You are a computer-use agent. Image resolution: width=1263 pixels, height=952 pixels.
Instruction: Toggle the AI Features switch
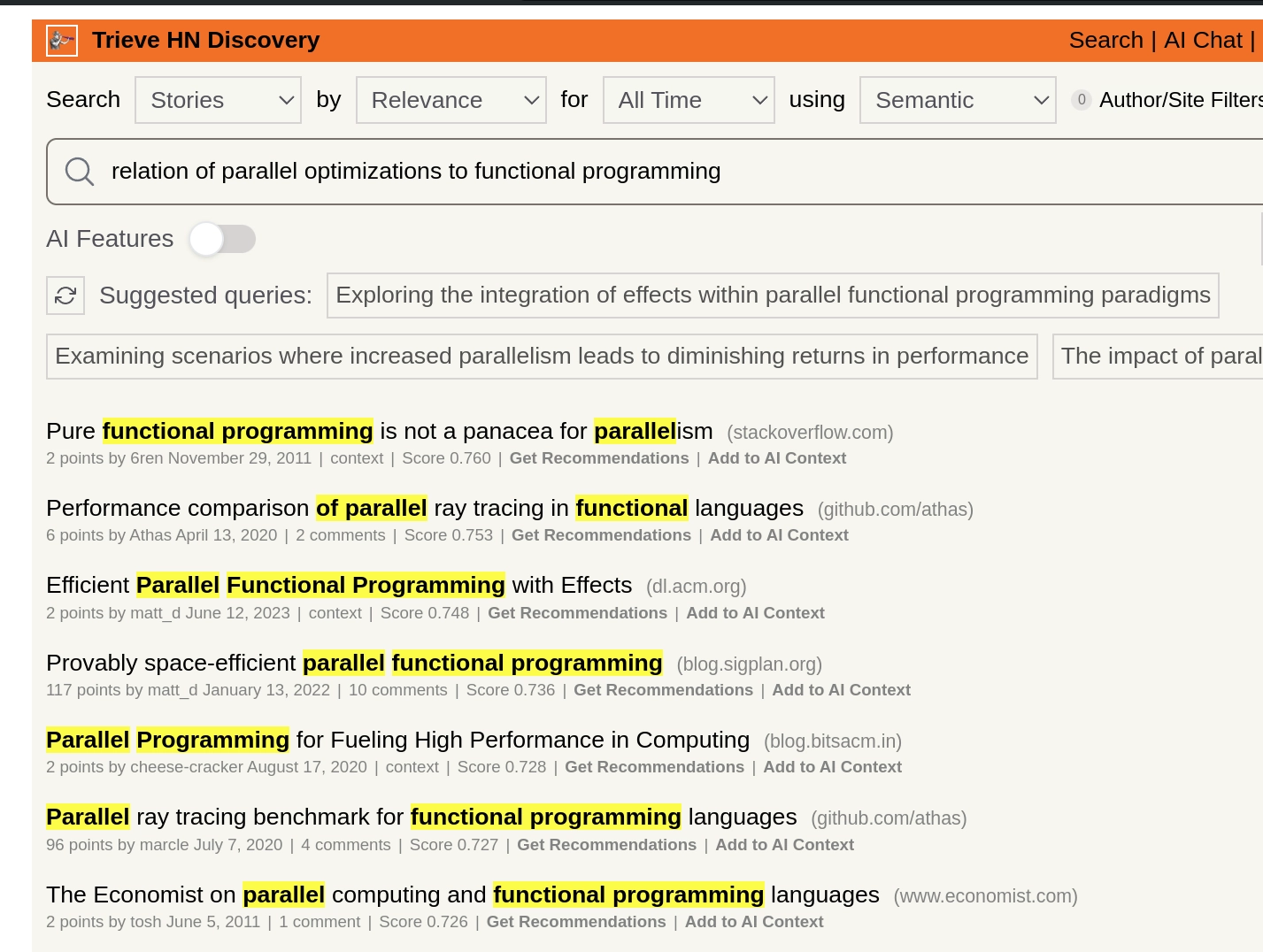pyautogui.click(x=222, y=239)
